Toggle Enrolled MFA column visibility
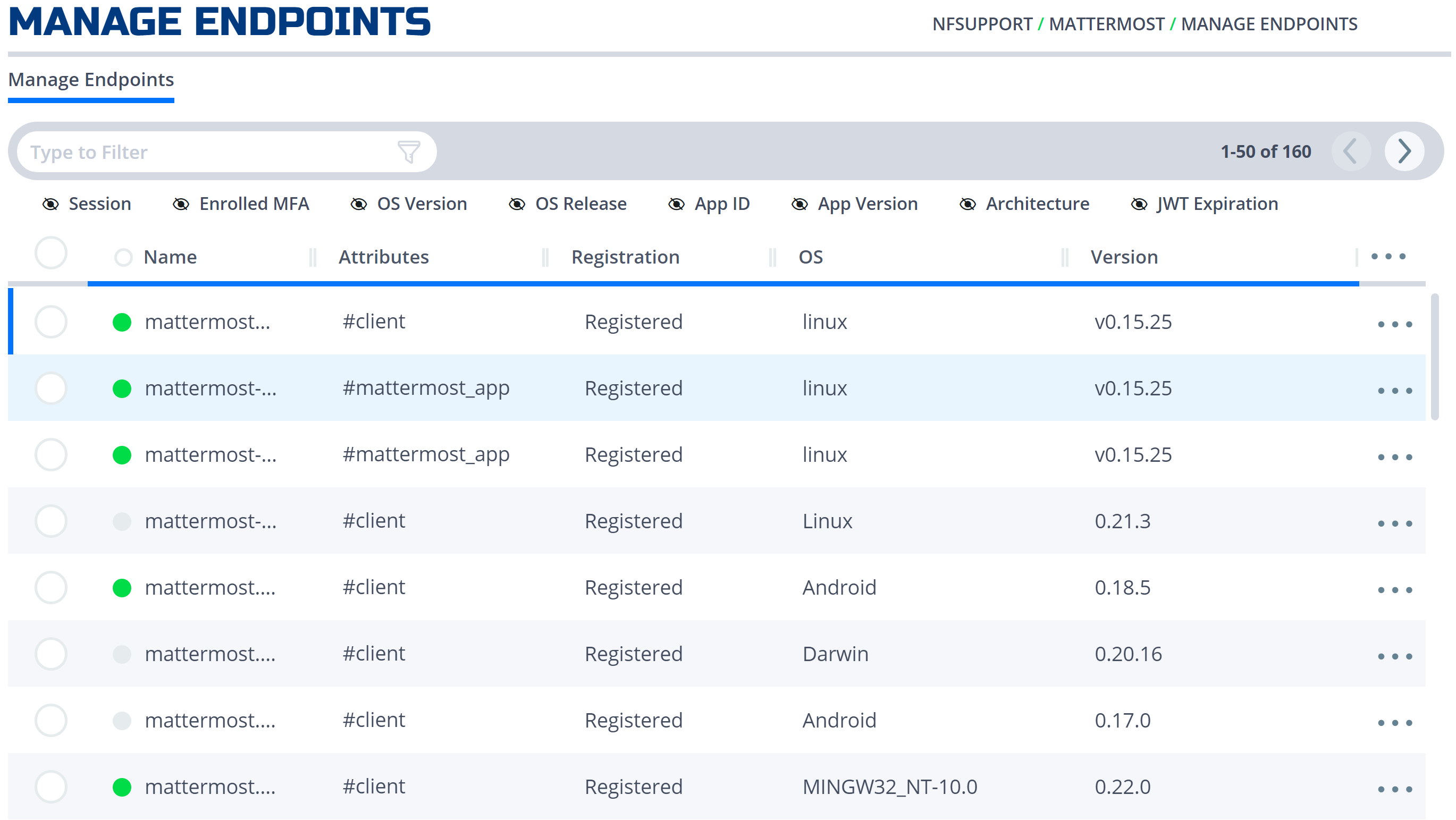 point(241,204)
